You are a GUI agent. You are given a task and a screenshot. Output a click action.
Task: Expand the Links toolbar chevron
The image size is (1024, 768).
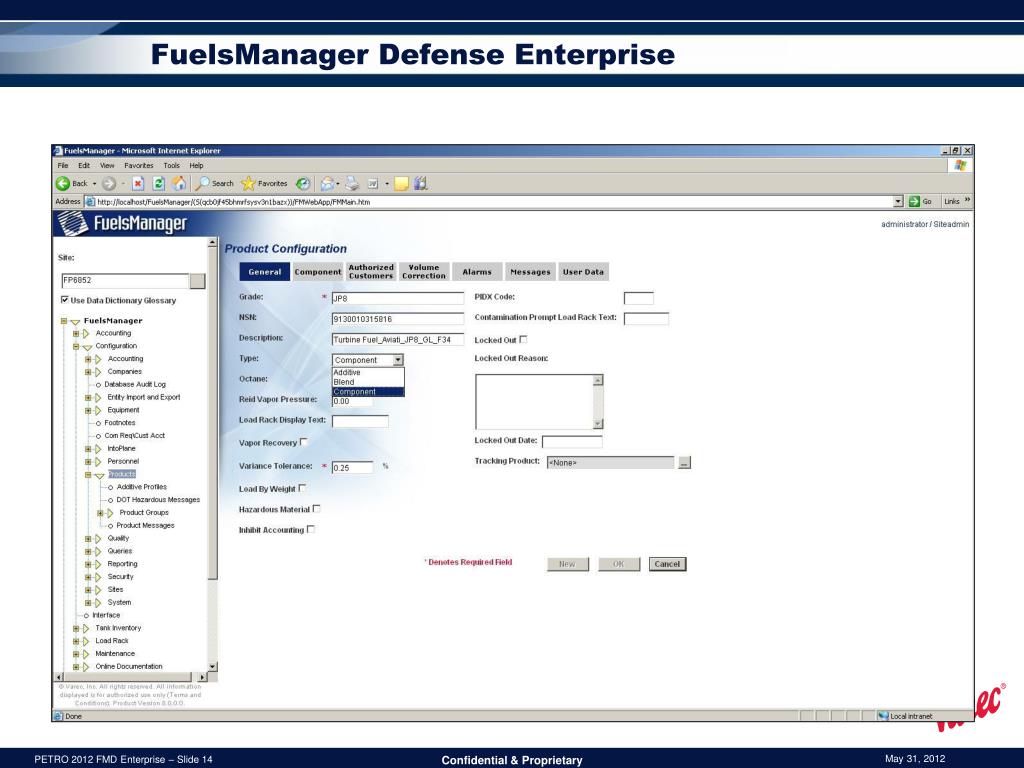[967, 200]
